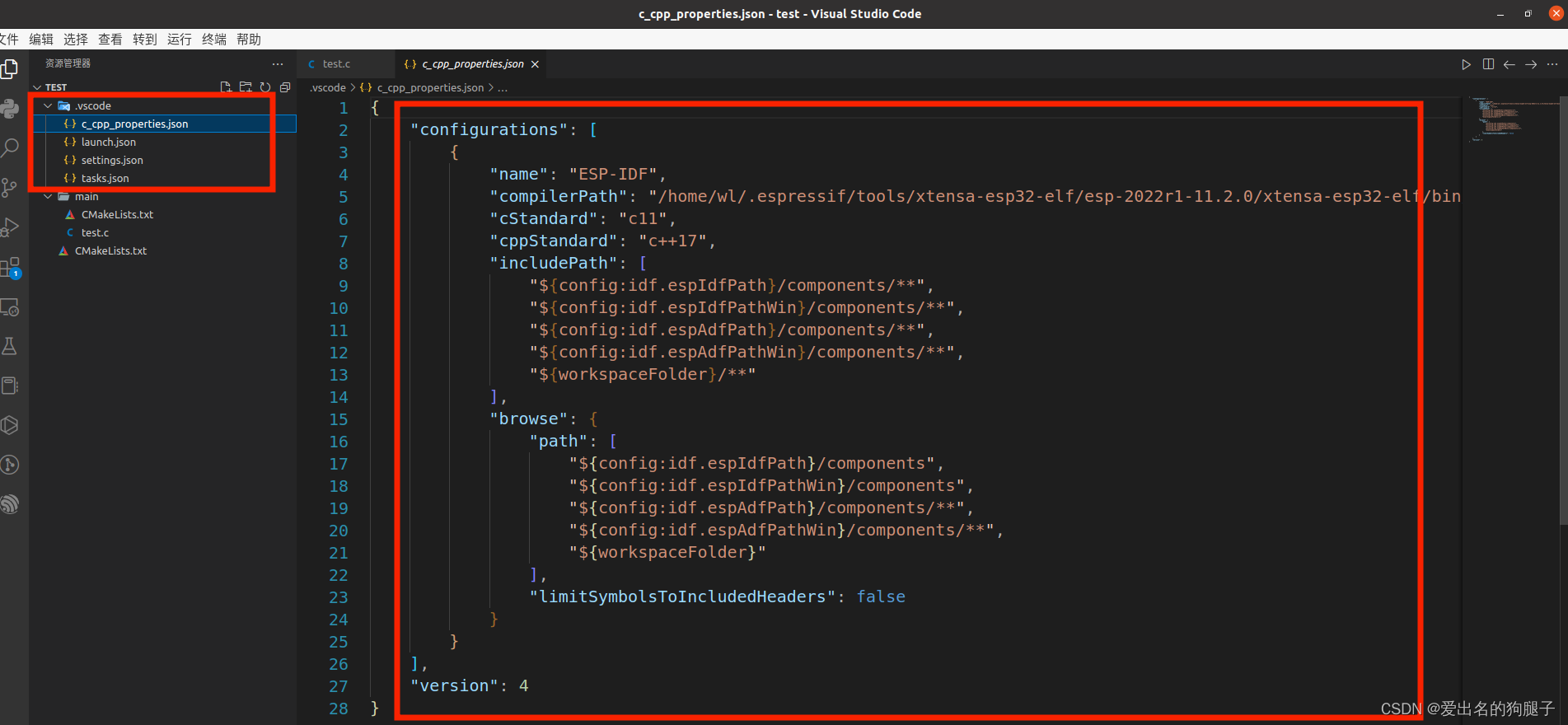Image resolution: width=1568 pixels, height=725 pixels.
Task: Click the "browse" key on line 15
Action: tap(528, 419)
